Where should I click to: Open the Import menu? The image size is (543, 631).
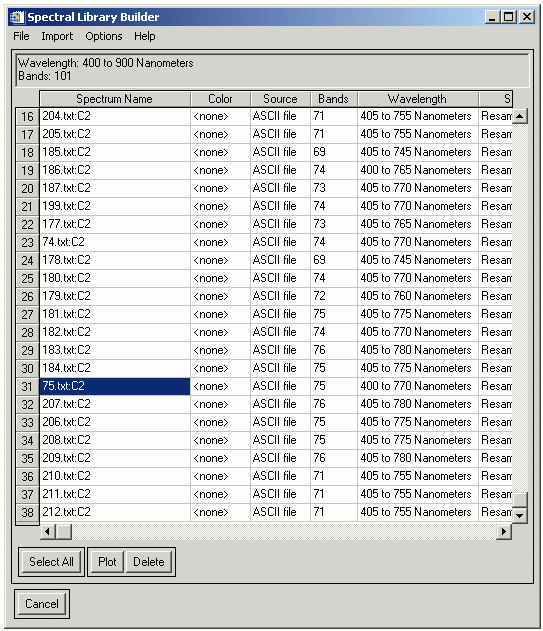57,36
